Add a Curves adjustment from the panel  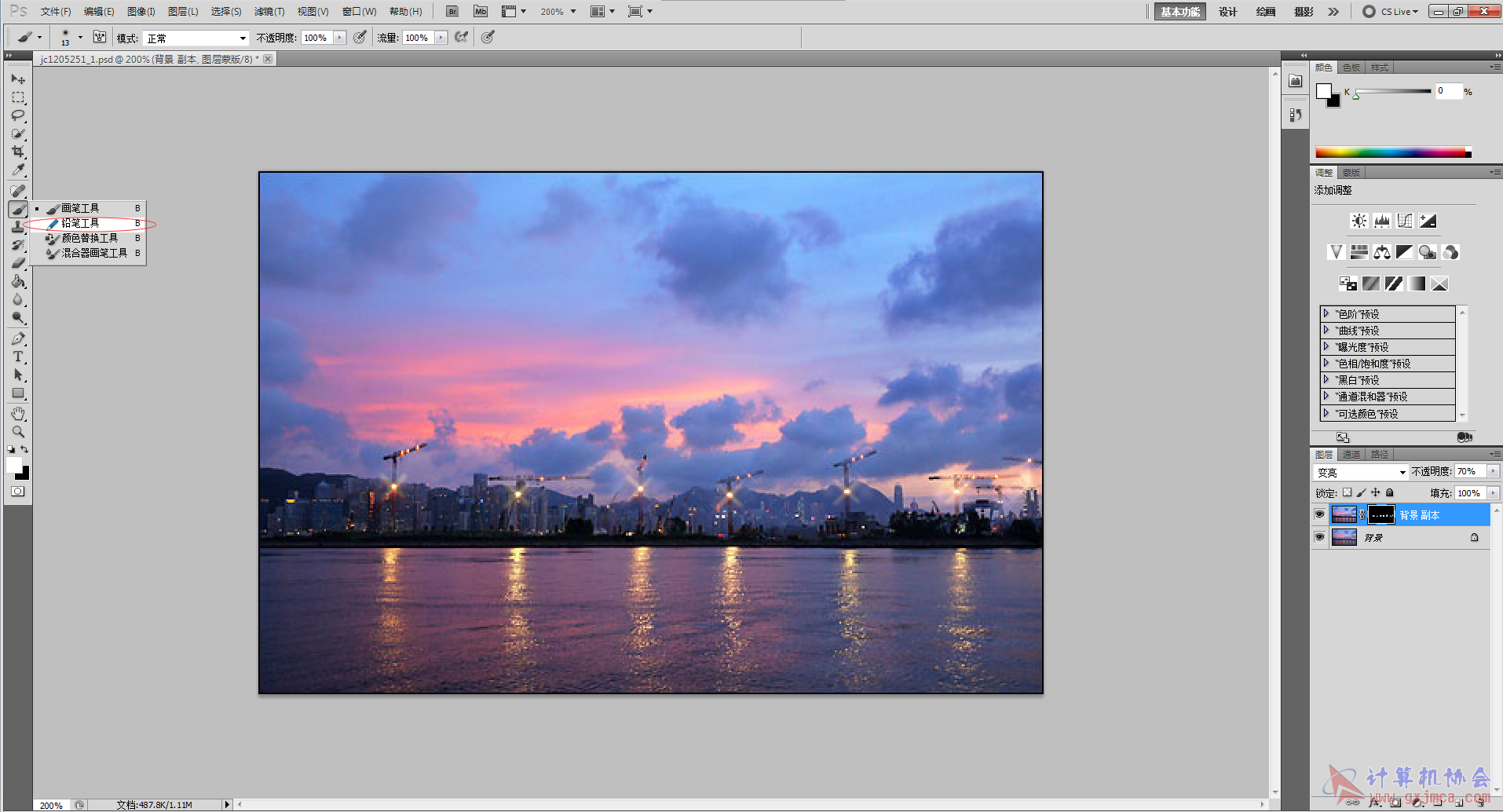point(1404,221)
